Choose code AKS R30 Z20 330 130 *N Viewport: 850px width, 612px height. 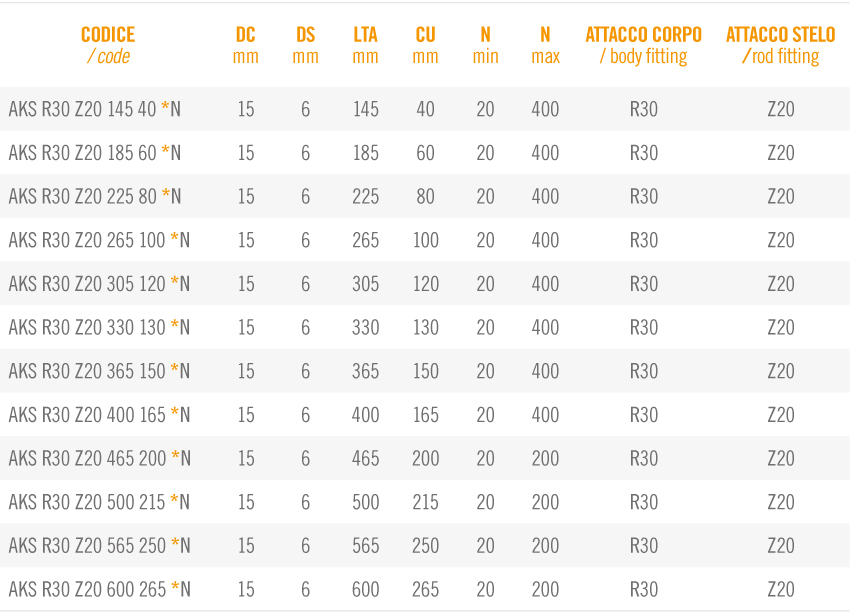click(x=99, y=327)
